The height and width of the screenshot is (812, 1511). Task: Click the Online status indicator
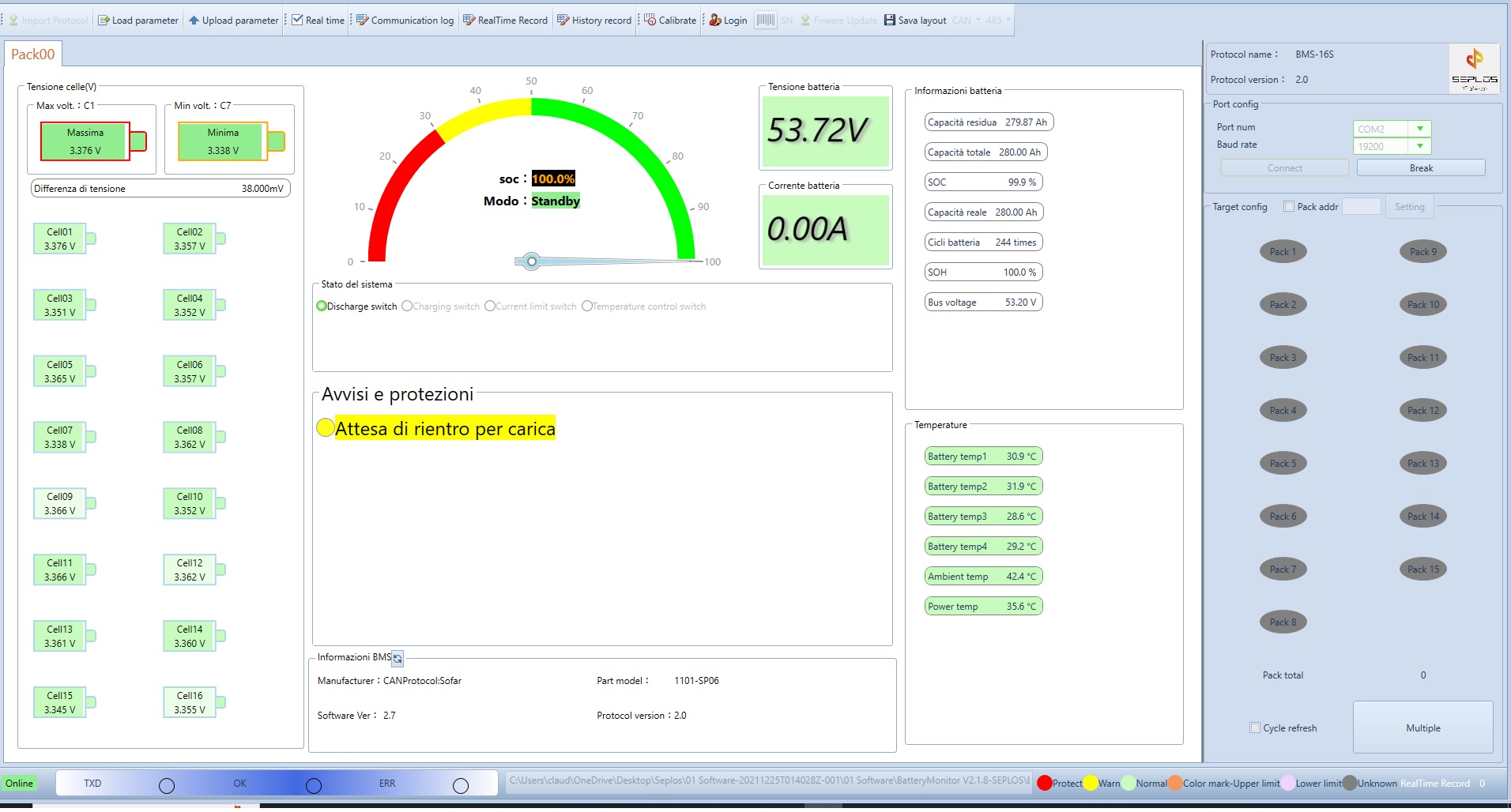(x=19, y=784)
